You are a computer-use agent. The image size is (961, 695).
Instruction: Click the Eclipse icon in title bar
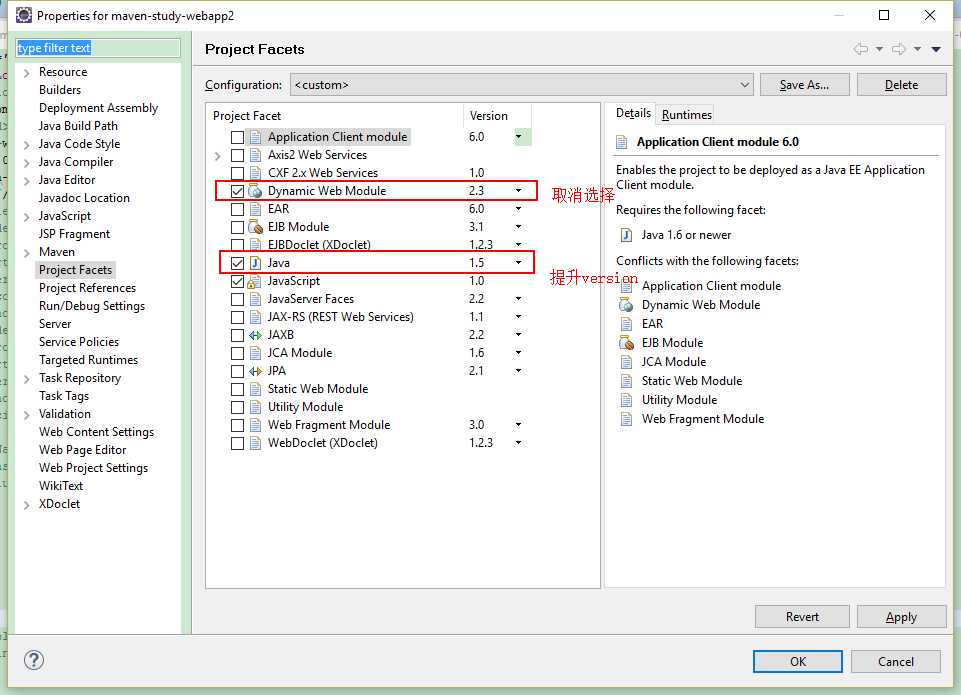tap(23, 15)
